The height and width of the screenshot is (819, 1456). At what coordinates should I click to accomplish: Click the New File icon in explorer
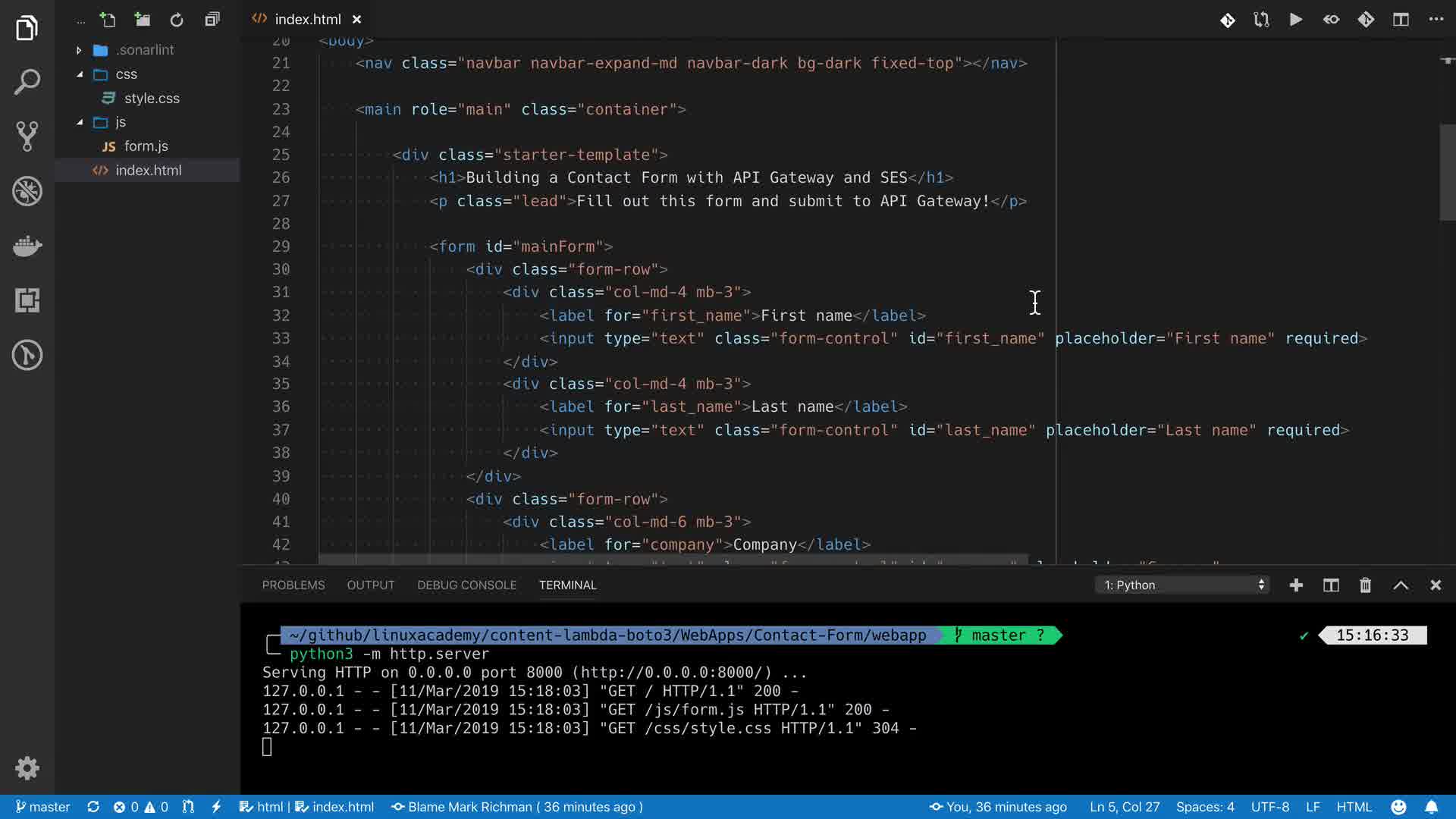(x=108, y=20)
